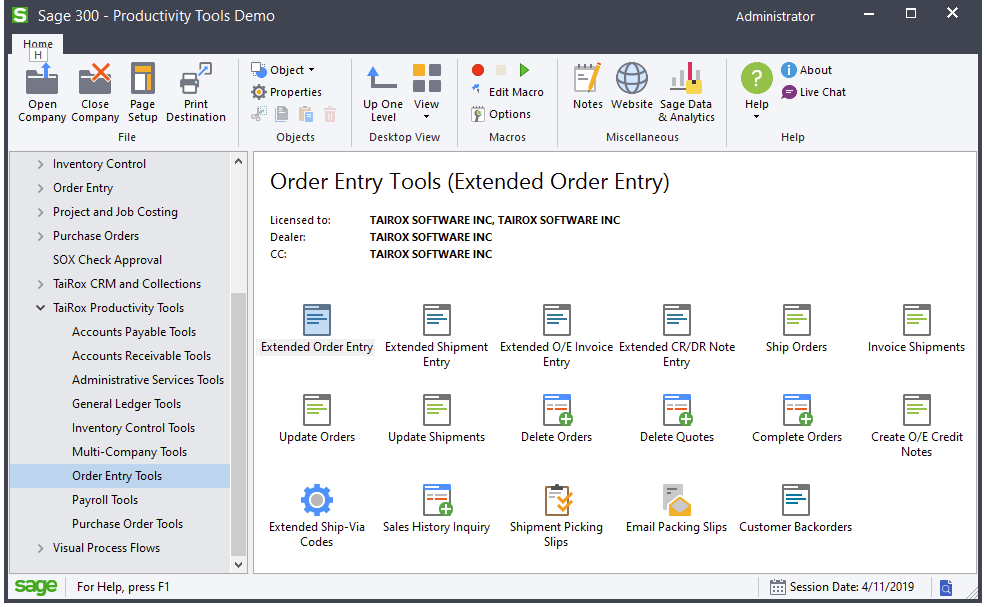986x607 pixels.
Task: Open Extended O/E Invoice Entry
Action: pyautogui.click(x=557, y=320)
